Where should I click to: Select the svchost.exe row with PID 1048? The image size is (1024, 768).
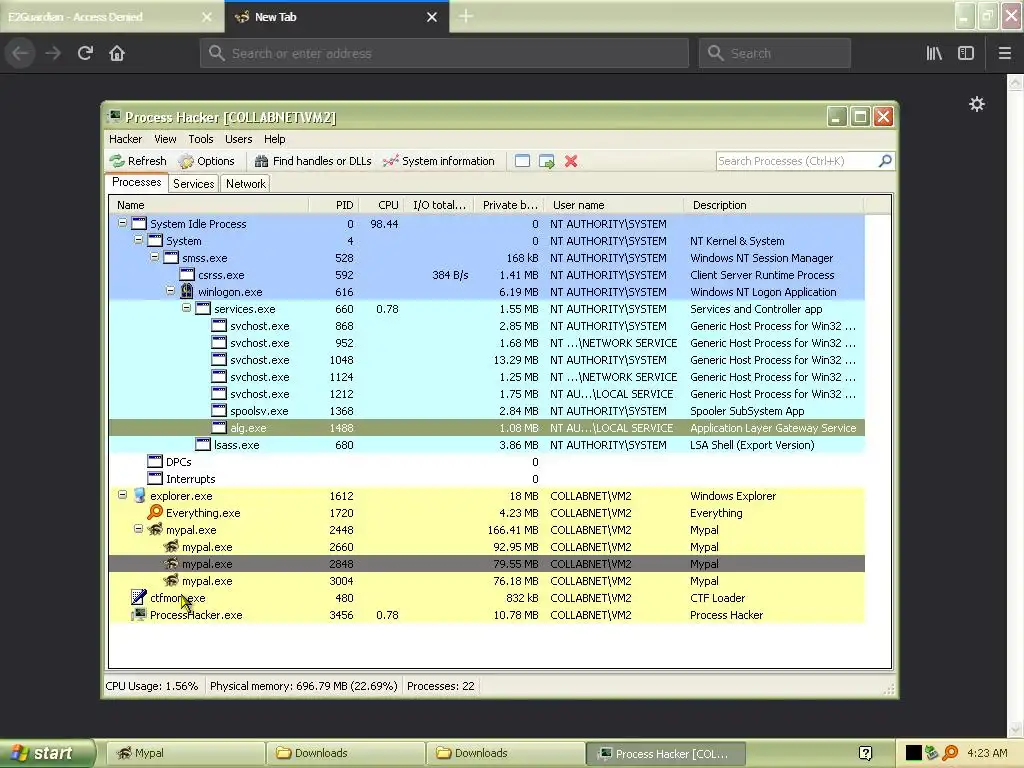[x=487, y=360]
